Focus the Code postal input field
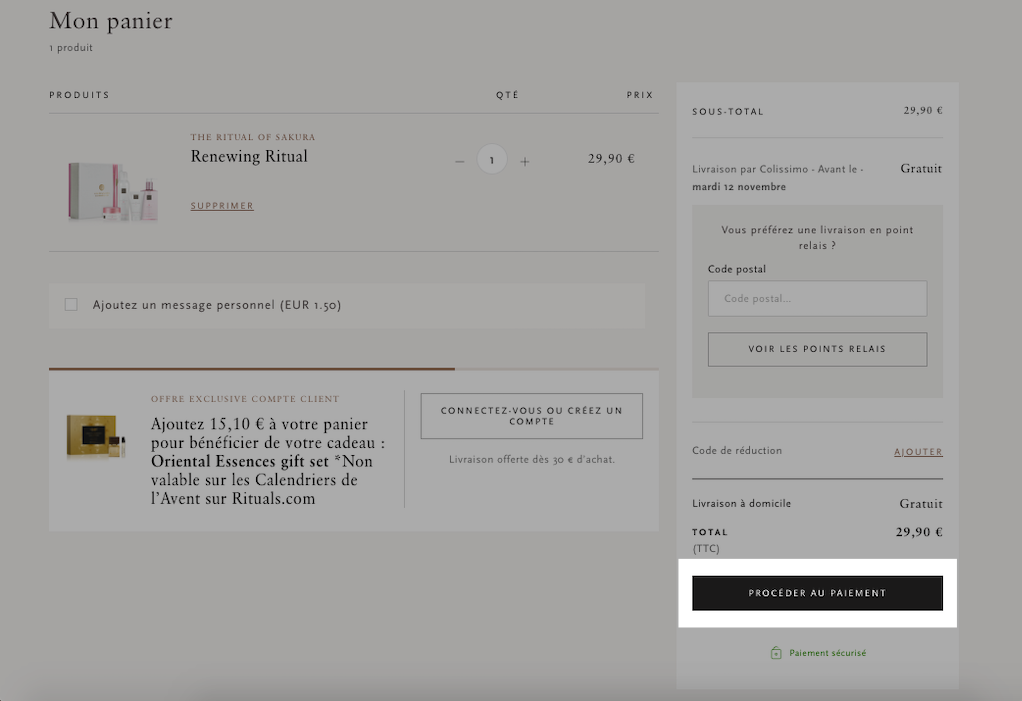 [x=817, y=298]
